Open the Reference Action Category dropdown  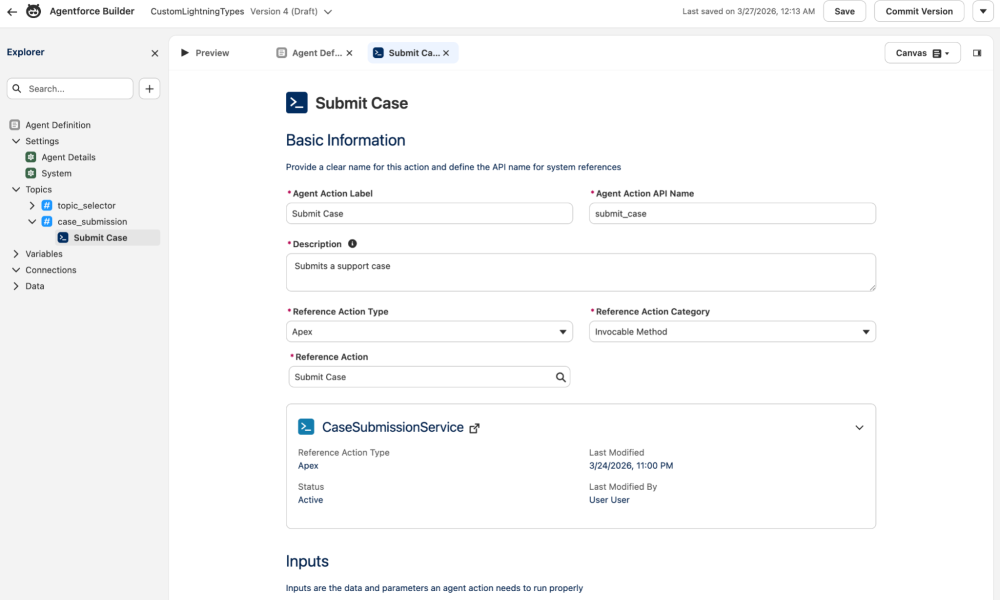click(732, 332)
